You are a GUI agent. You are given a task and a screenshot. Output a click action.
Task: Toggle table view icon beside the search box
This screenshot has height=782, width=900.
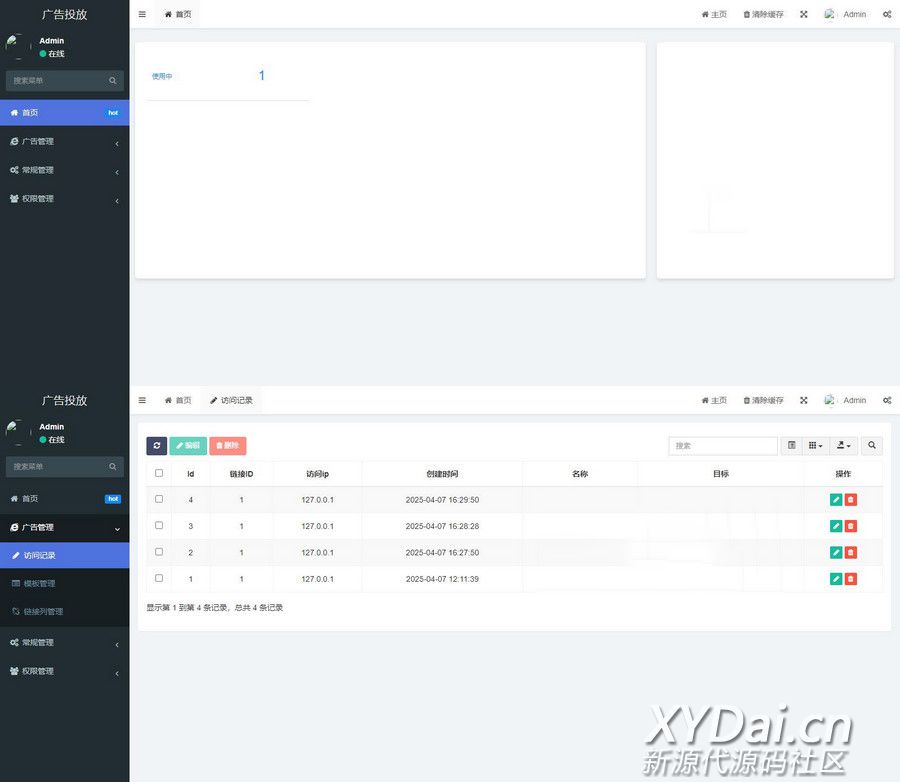[792, 445]
